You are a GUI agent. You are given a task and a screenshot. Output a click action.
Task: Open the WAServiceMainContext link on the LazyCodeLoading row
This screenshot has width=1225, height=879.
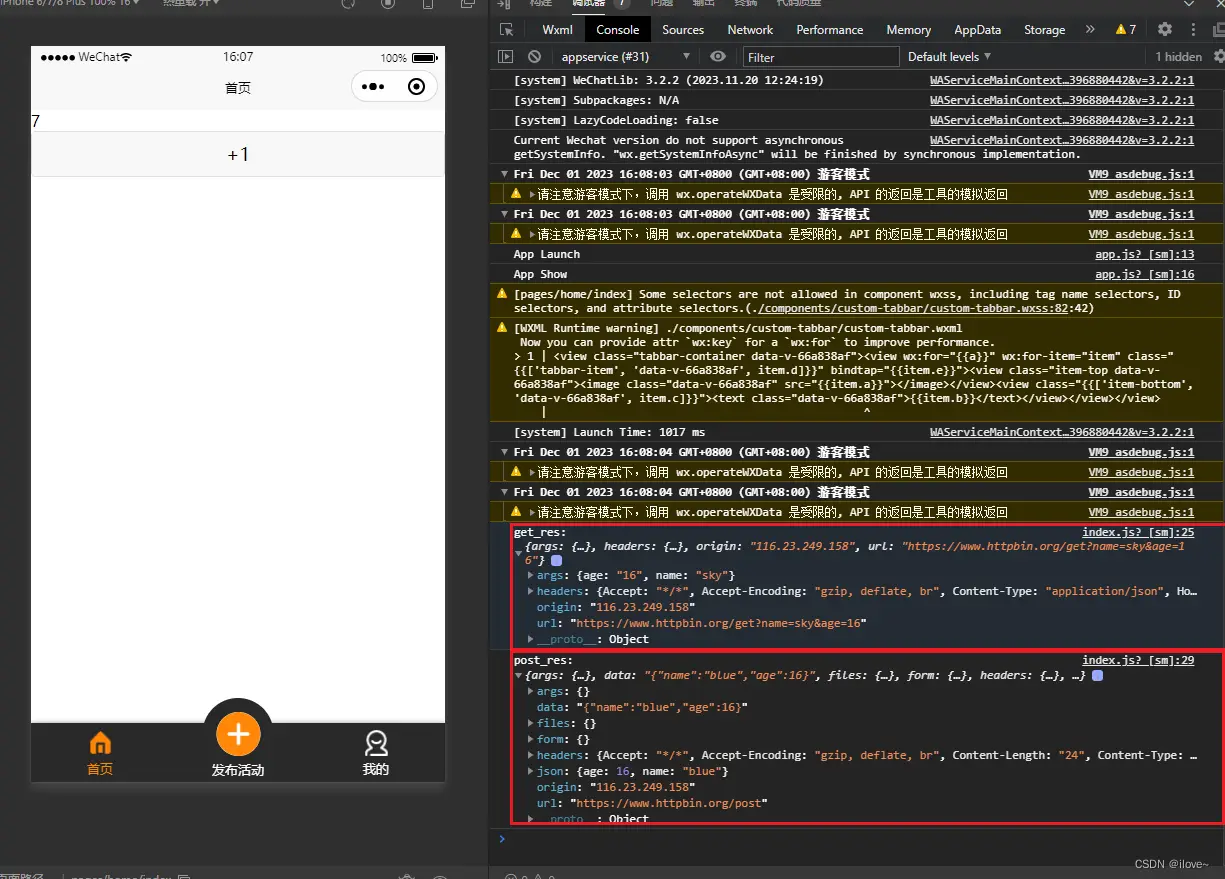pos(1062,120)
